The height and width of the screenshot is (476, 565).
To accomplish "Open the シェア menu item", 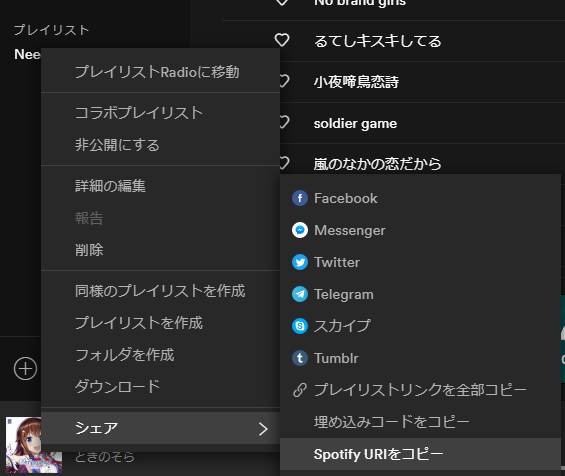I will pos(160,428).
